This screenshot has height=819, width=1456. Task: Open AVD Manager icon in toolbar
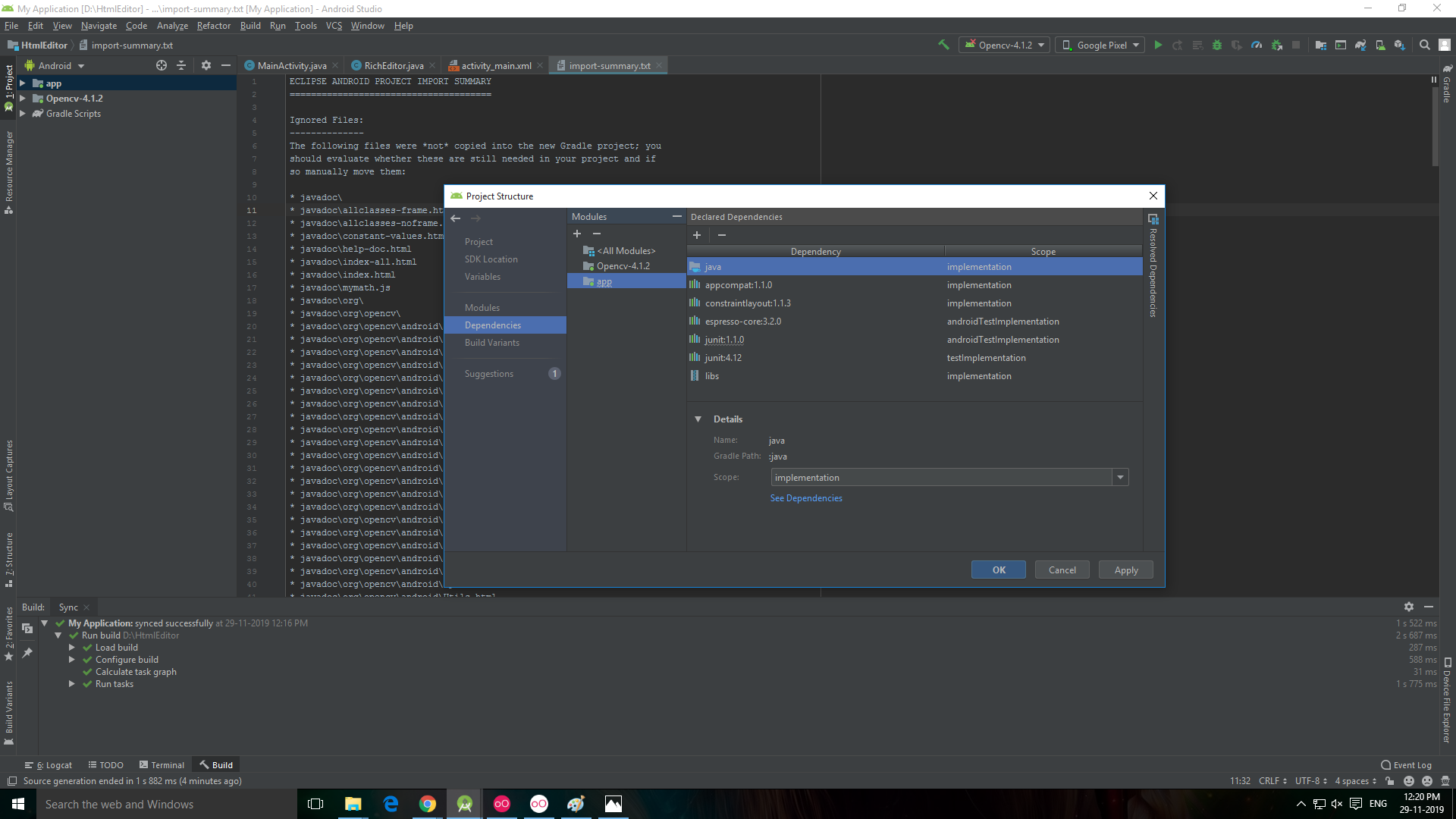[x=1380, y=45]
